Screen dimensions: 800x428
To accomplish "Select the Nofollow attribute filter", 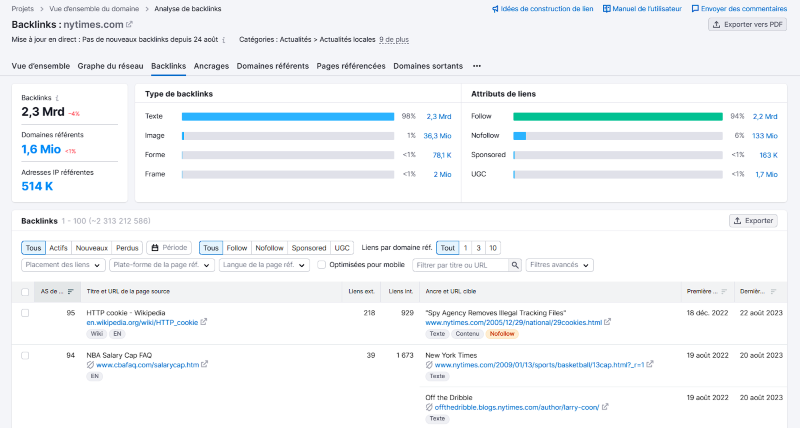I will click(269, 248).
